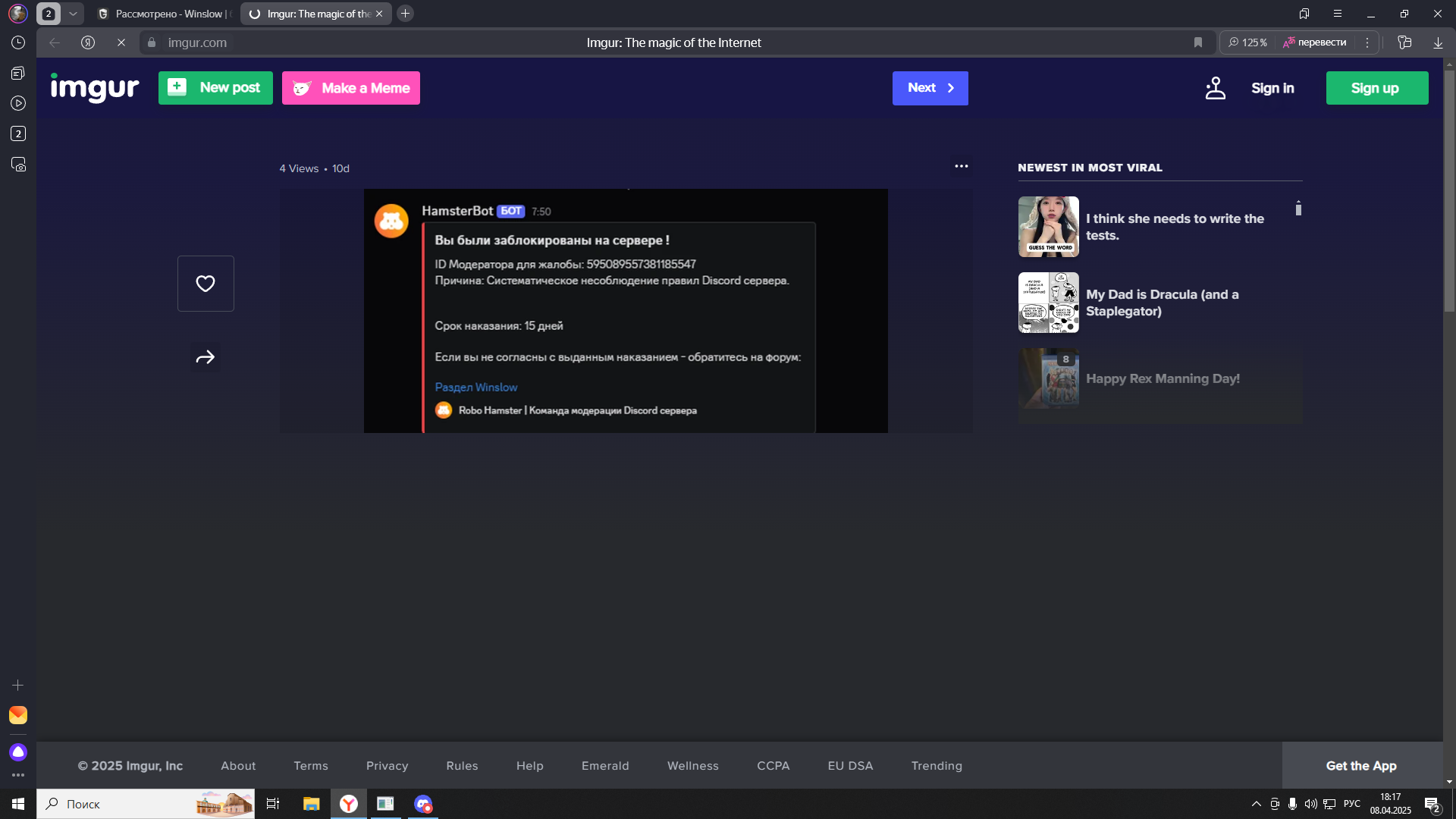Screen dimensions: 1456x819
Task: Click the sidebar play media icon
Action: click(18, 103)
